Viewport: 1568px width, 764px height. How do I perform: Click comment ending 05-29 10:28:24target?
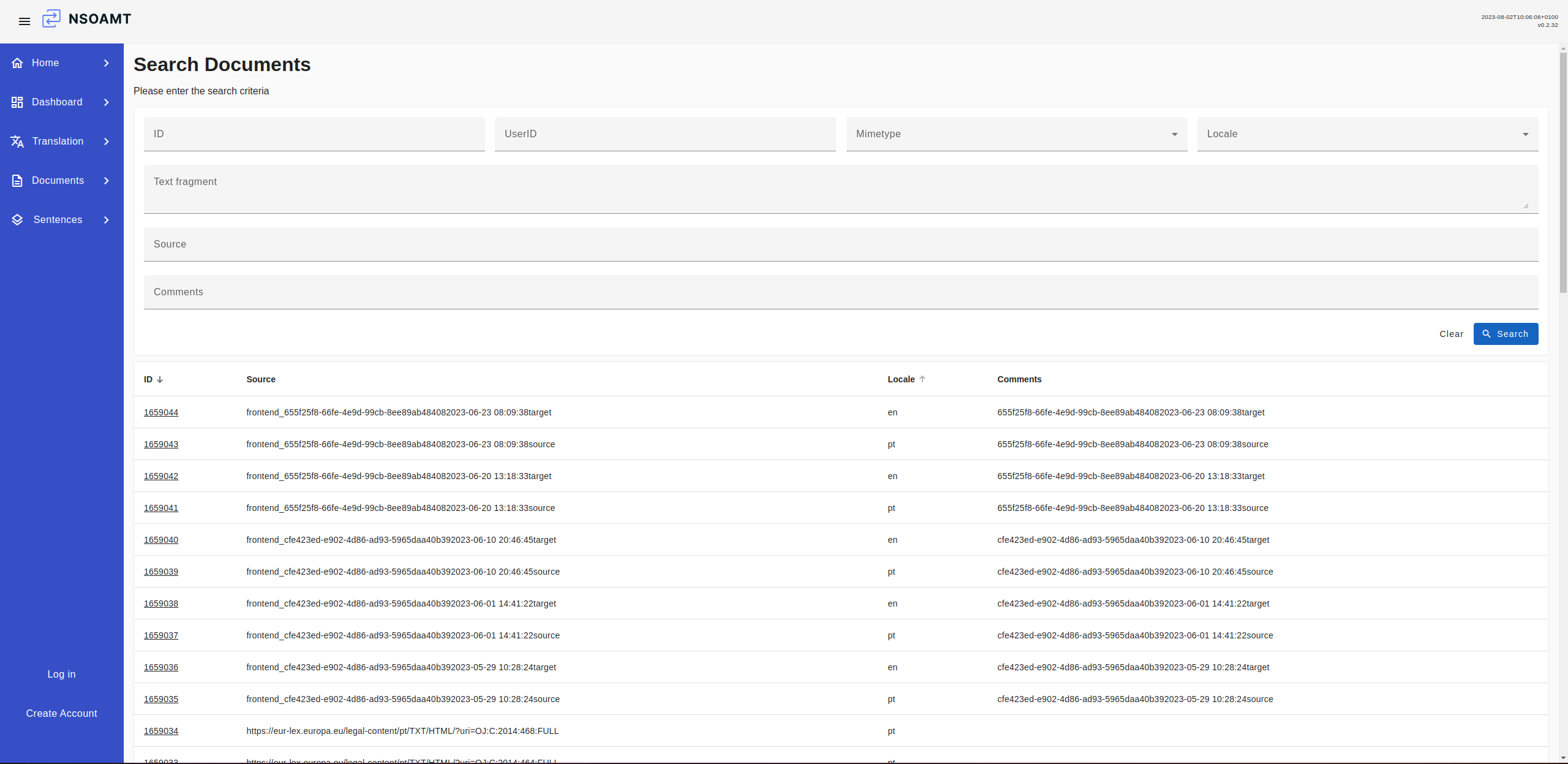click(x=1133, y=667)
